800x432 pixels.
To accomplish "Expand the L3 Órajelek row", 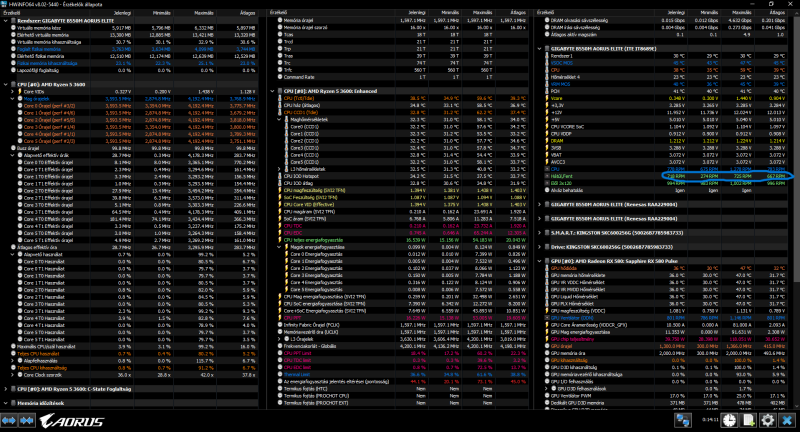I will (x=279, y=339).
